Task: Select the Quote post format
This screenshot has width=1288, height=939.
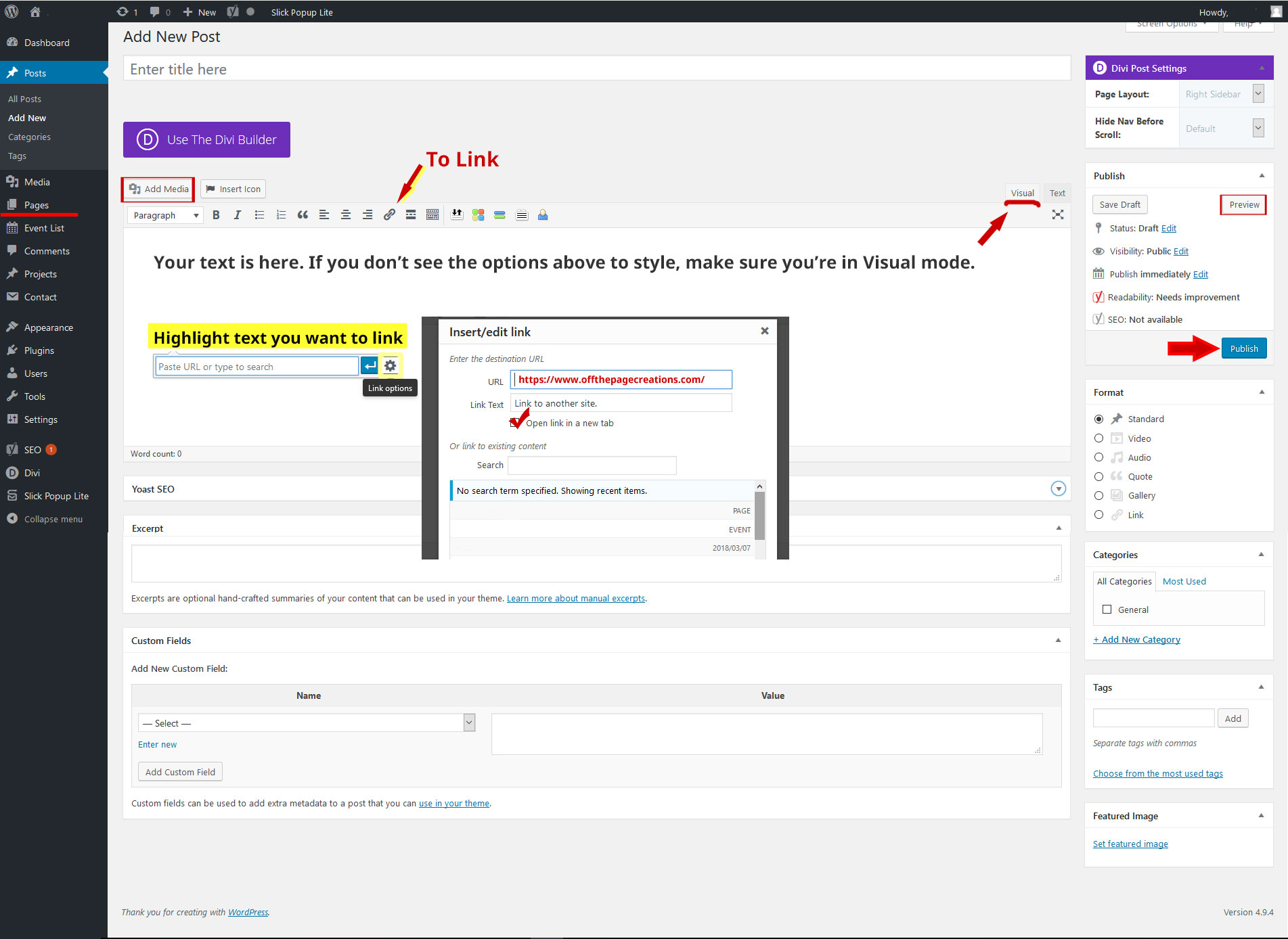Action: pos(1098,476)
